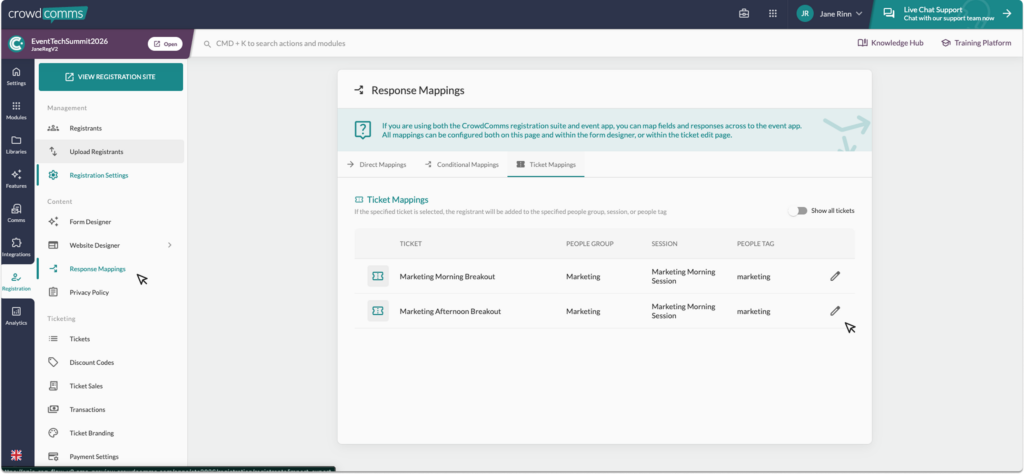Click the SESSION column header
The image size is (1024, 474).
664,244
